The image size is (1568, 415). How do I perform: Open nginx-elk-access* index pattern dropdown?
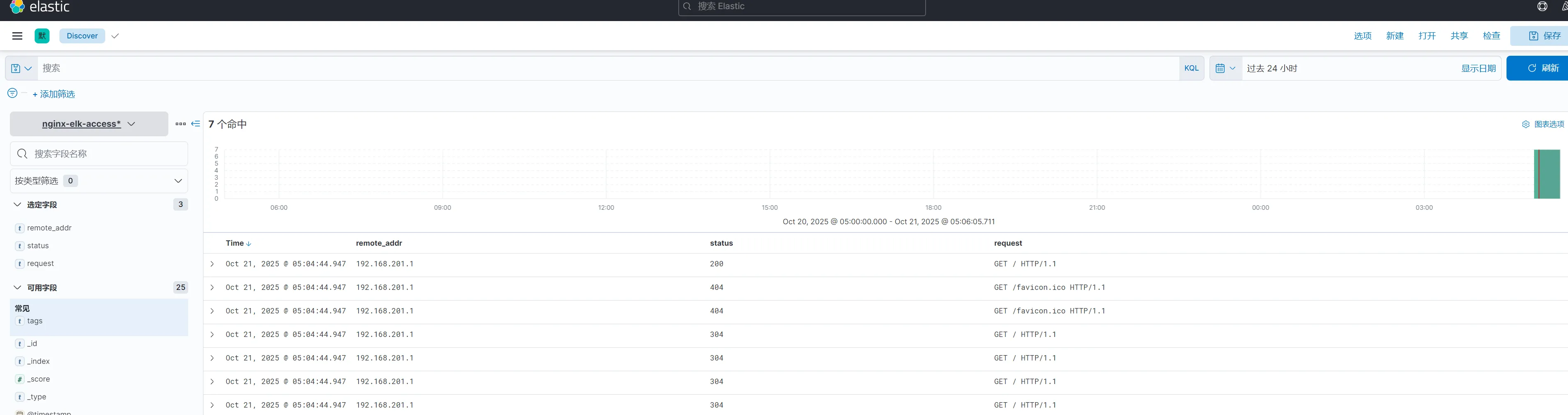pos(89,124)
